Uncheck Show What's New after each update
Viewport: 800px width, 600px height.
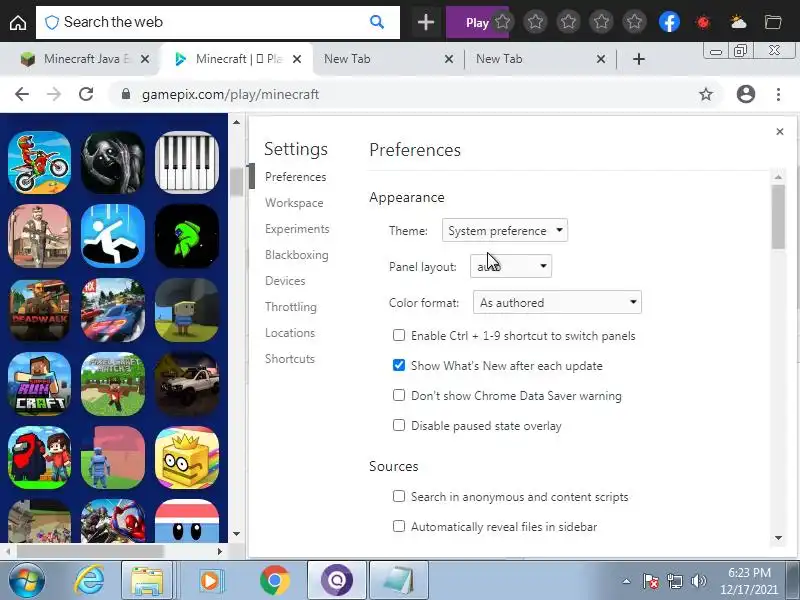click(x=399, y=365)
